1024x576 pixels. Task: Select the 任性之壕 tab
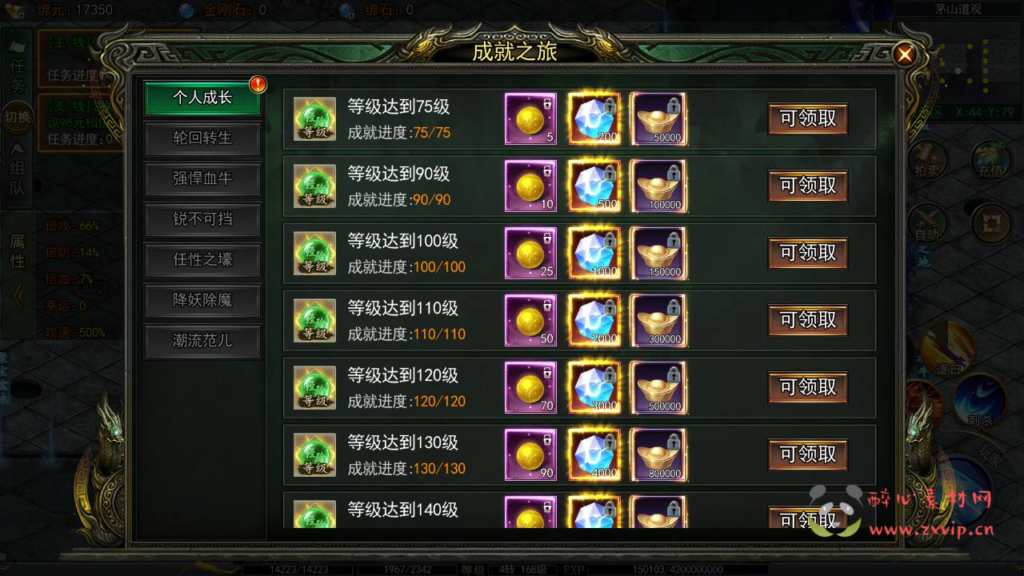click(202, 260)
